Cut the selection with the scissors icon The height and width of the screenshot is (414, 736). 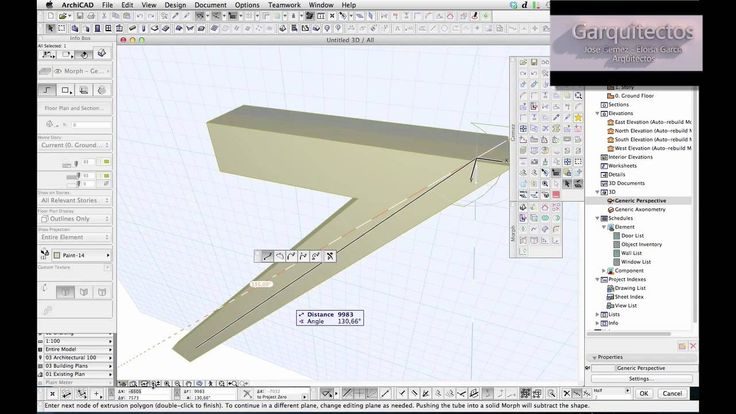click(104, 16)
